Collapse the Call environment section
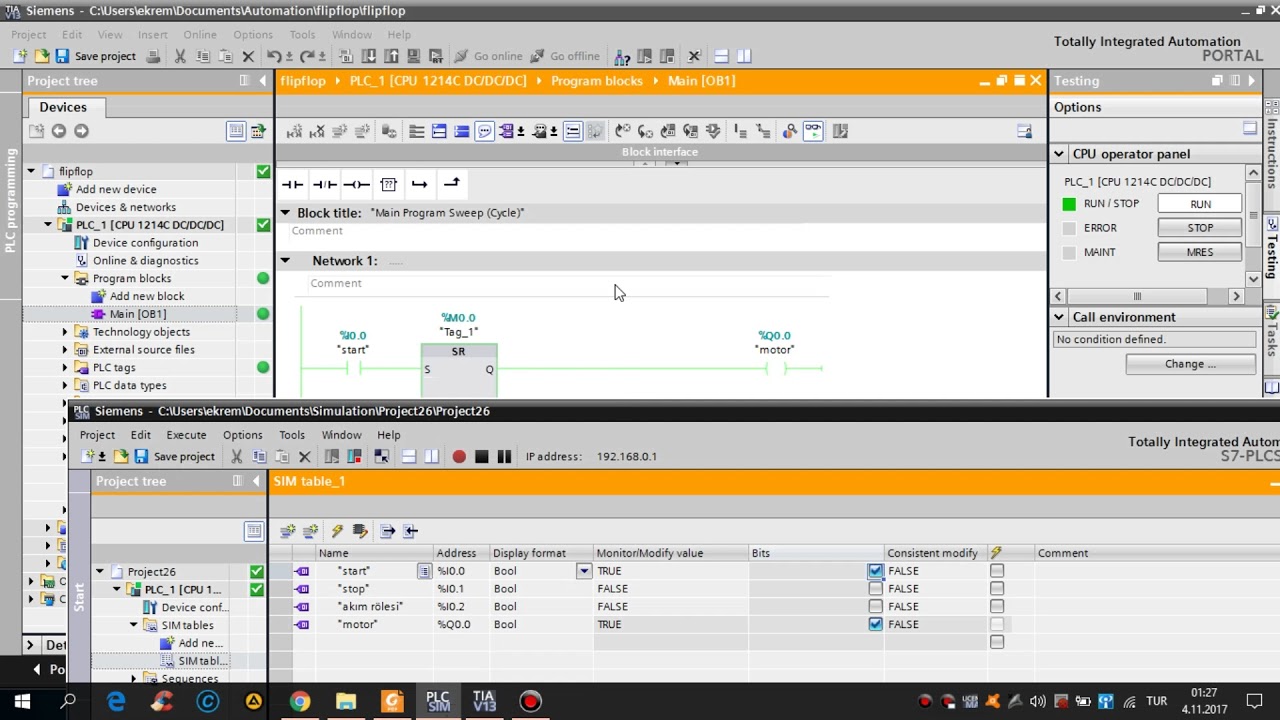 (1059, 317)
